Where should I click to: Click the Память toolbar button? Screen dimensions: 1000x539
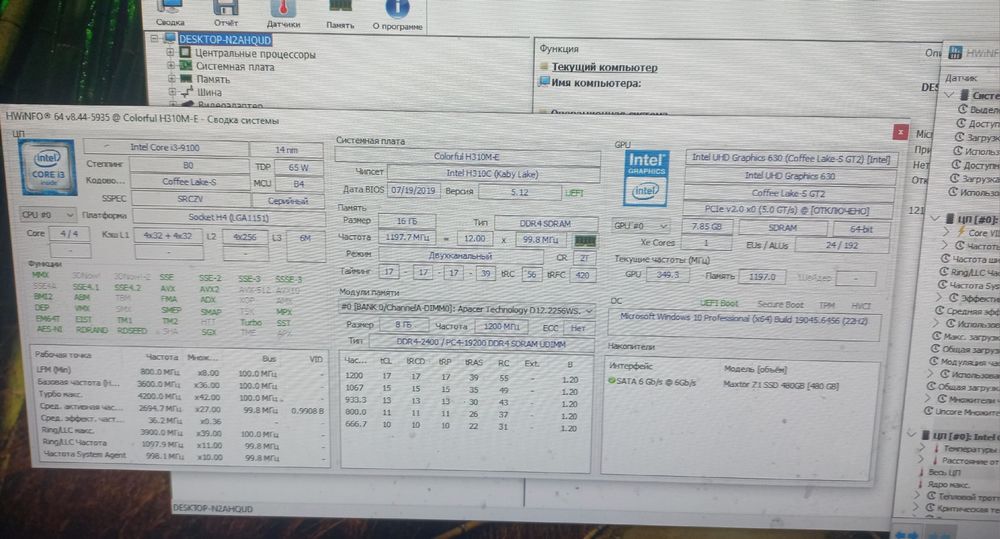pos(340,15)
